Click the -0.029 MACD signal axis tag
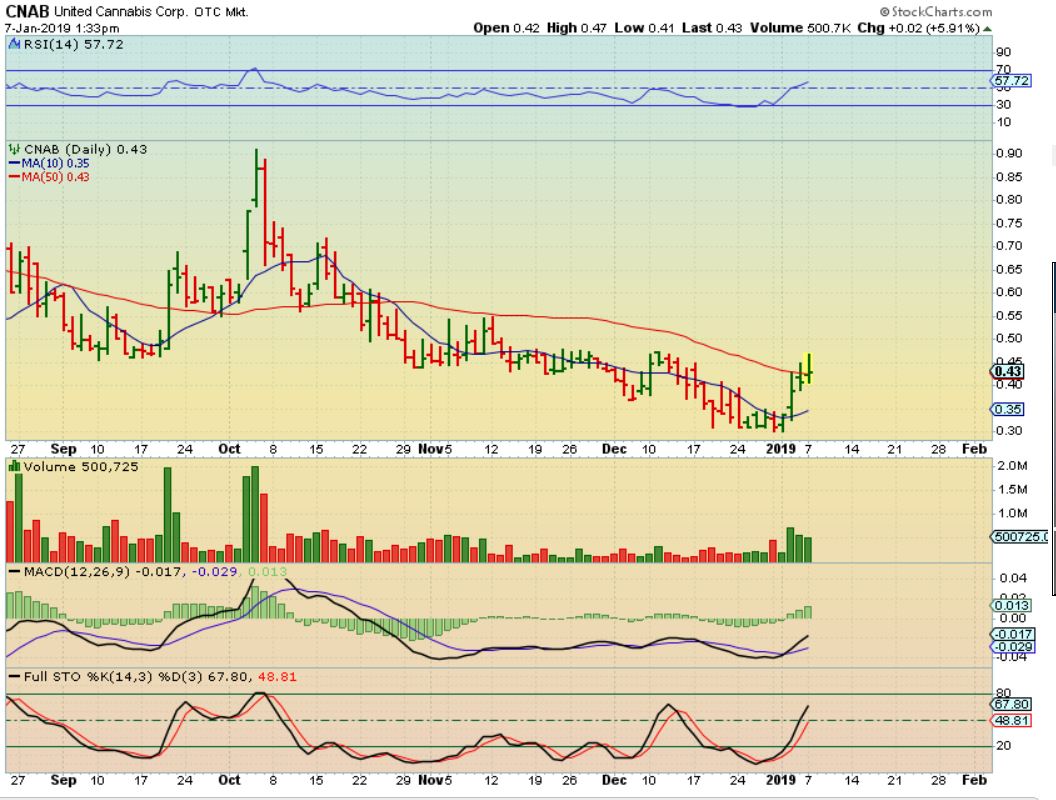 1013,647
